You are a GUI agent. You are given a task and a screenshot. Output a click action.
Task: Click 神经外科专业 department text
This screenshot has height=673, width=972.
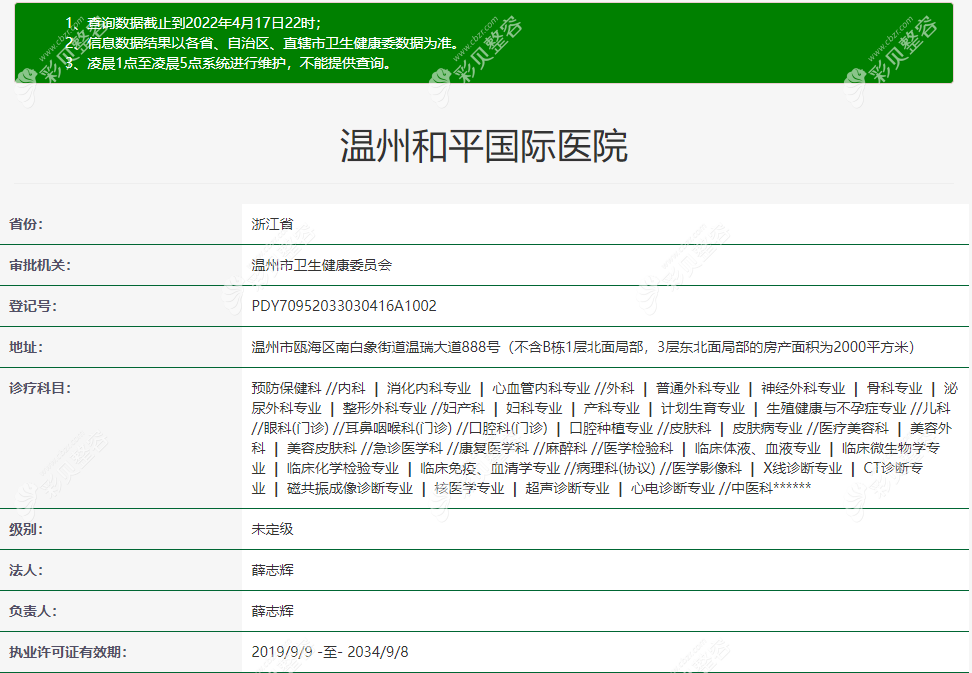(803, 389)
